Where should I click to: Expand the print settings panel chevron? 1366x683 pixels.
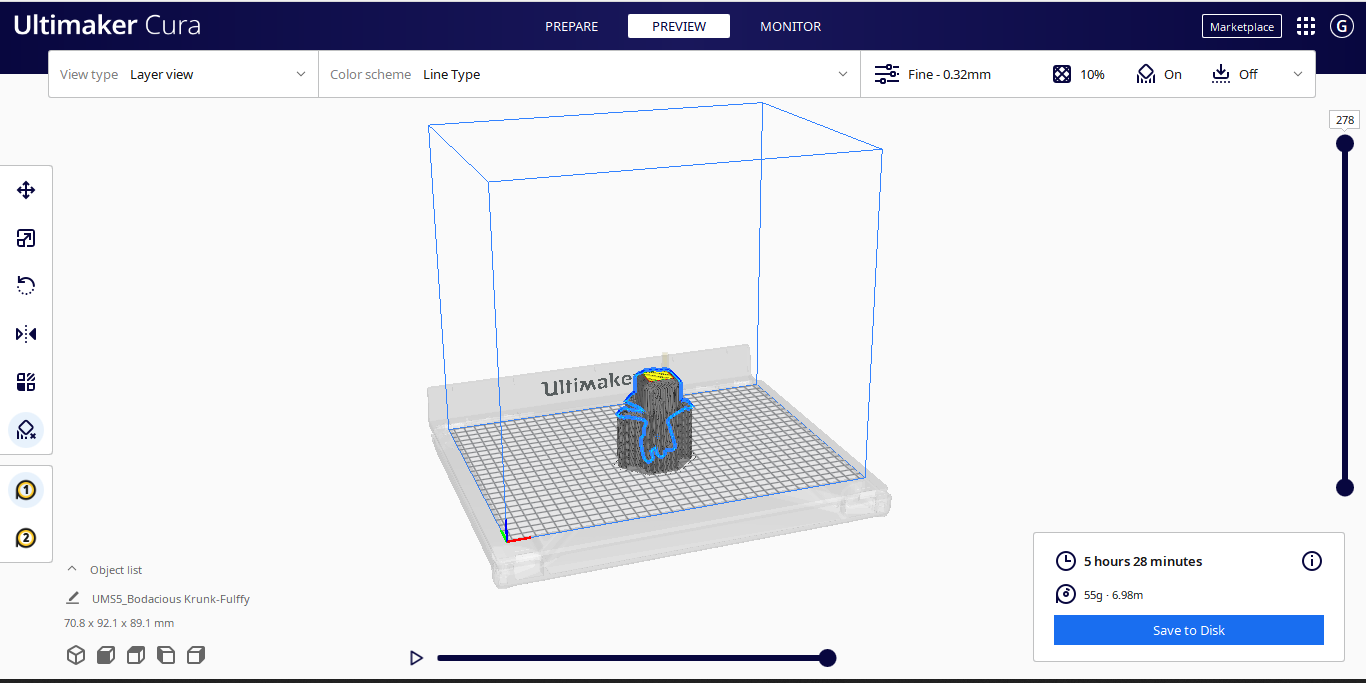(x=1298, y=74)
